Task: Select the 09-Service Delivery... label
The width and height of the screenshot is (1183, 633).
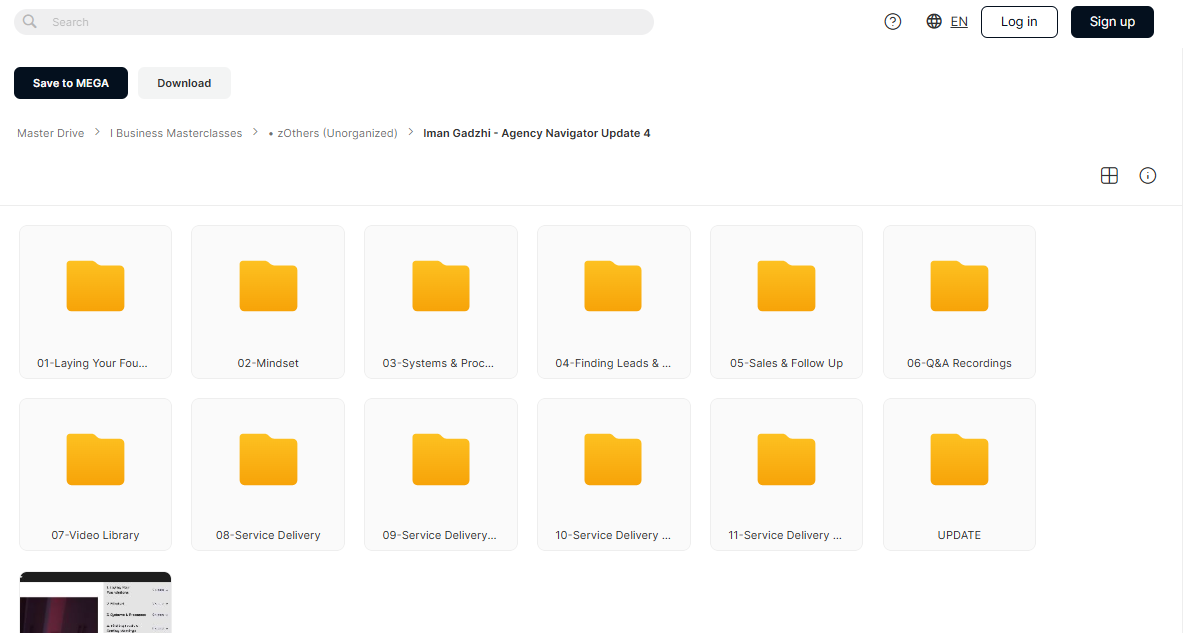Action: pyautogui.click(x=439, y=535)
